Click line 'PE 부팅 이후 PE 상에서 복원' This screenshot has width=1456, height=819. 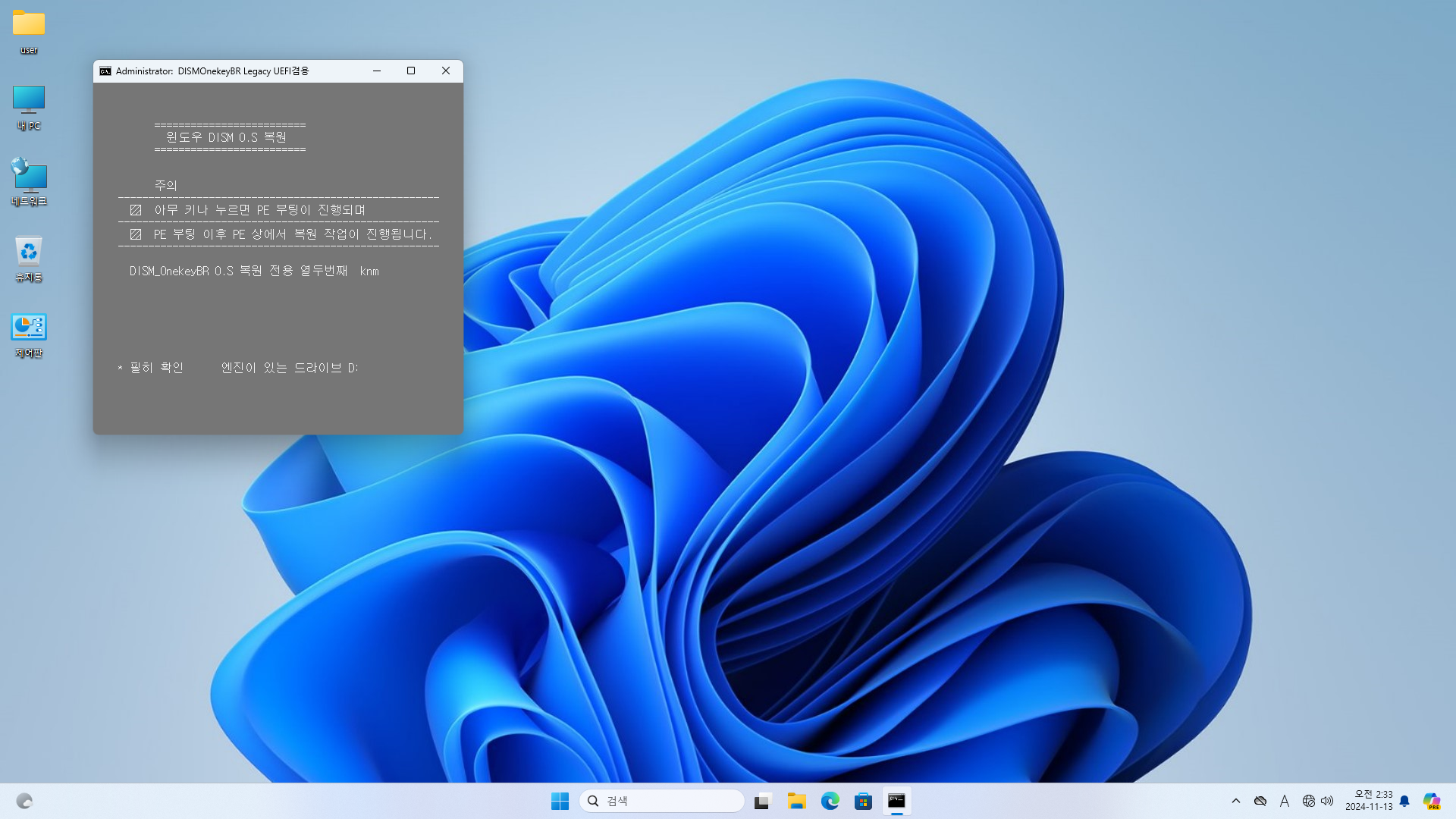293,234
